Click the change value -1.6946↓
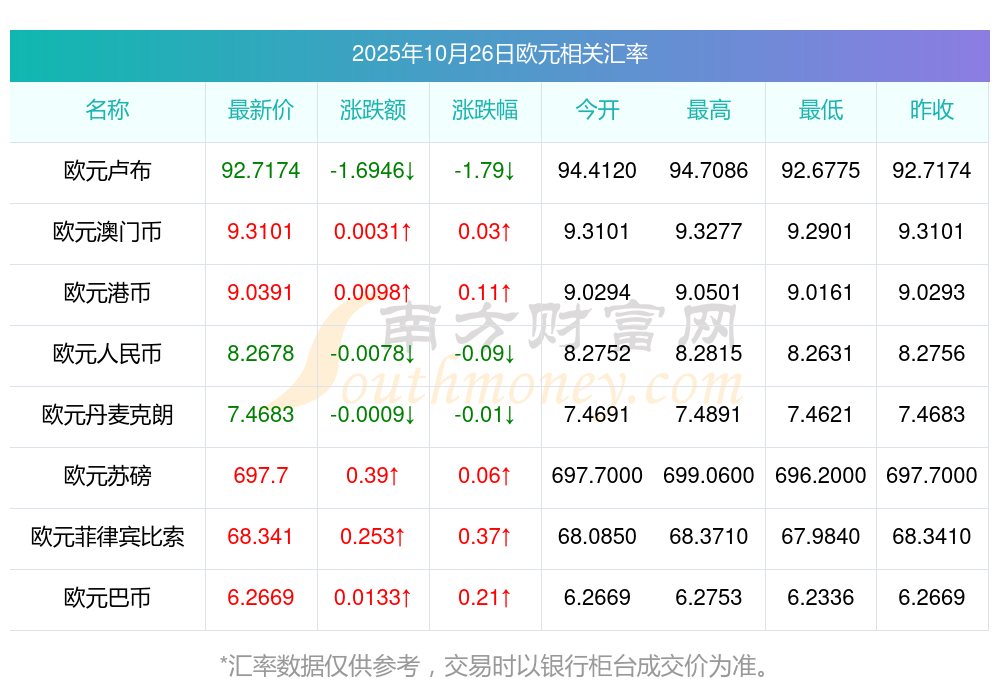1000x697 pixels. pyautogui.click(x=372, y=170)
